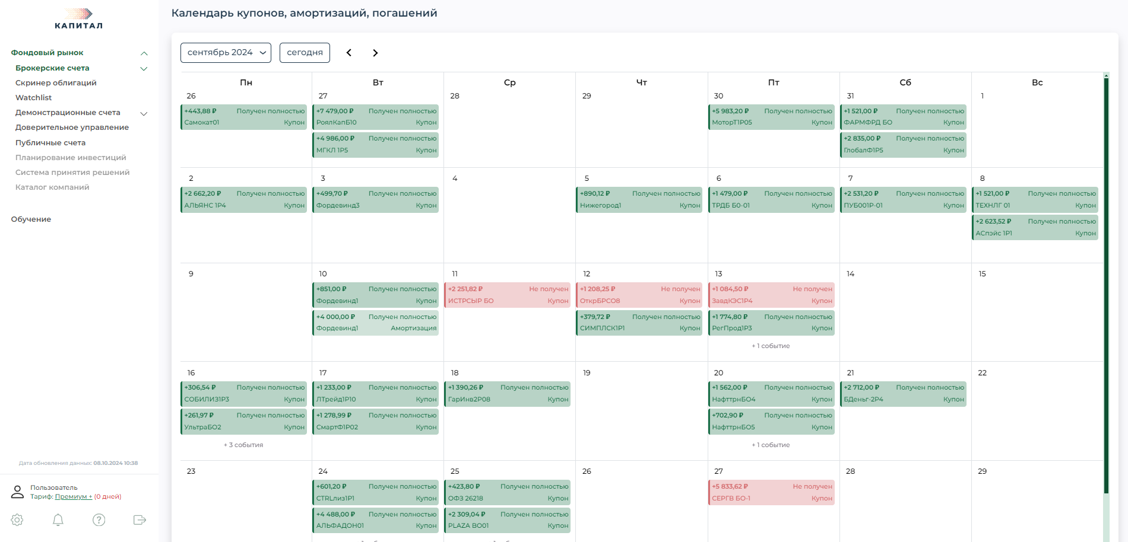Screen dimensions: 1128x542
Task: Open the ФАРМФРД БО coupon event
Action: click(904, 117)
